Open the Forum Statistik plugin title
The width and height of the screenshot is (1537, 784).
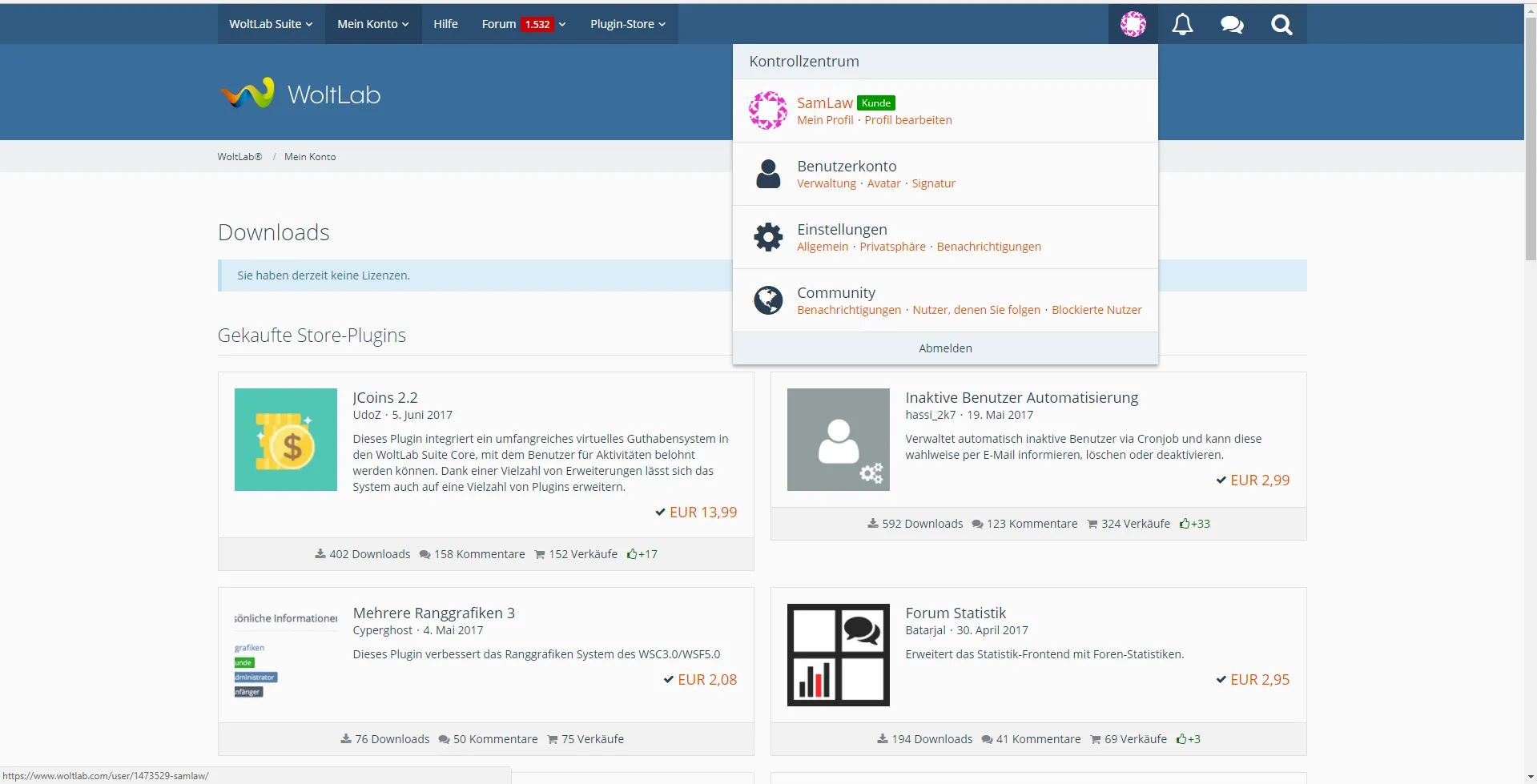(956, 613)
